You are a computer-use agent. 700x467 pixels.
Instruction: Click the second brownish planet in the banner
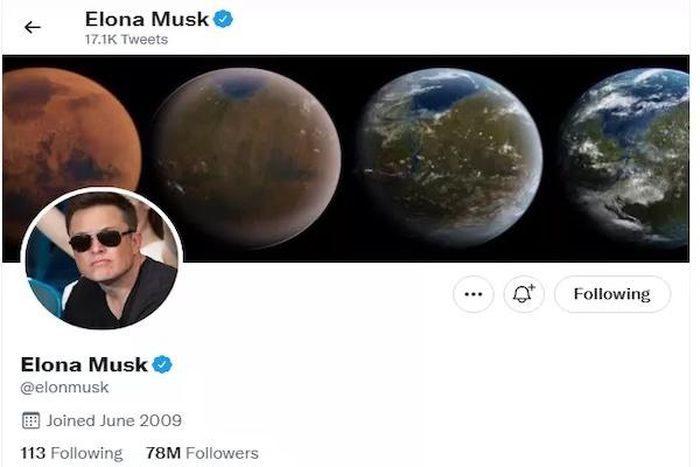click(248, 143)
